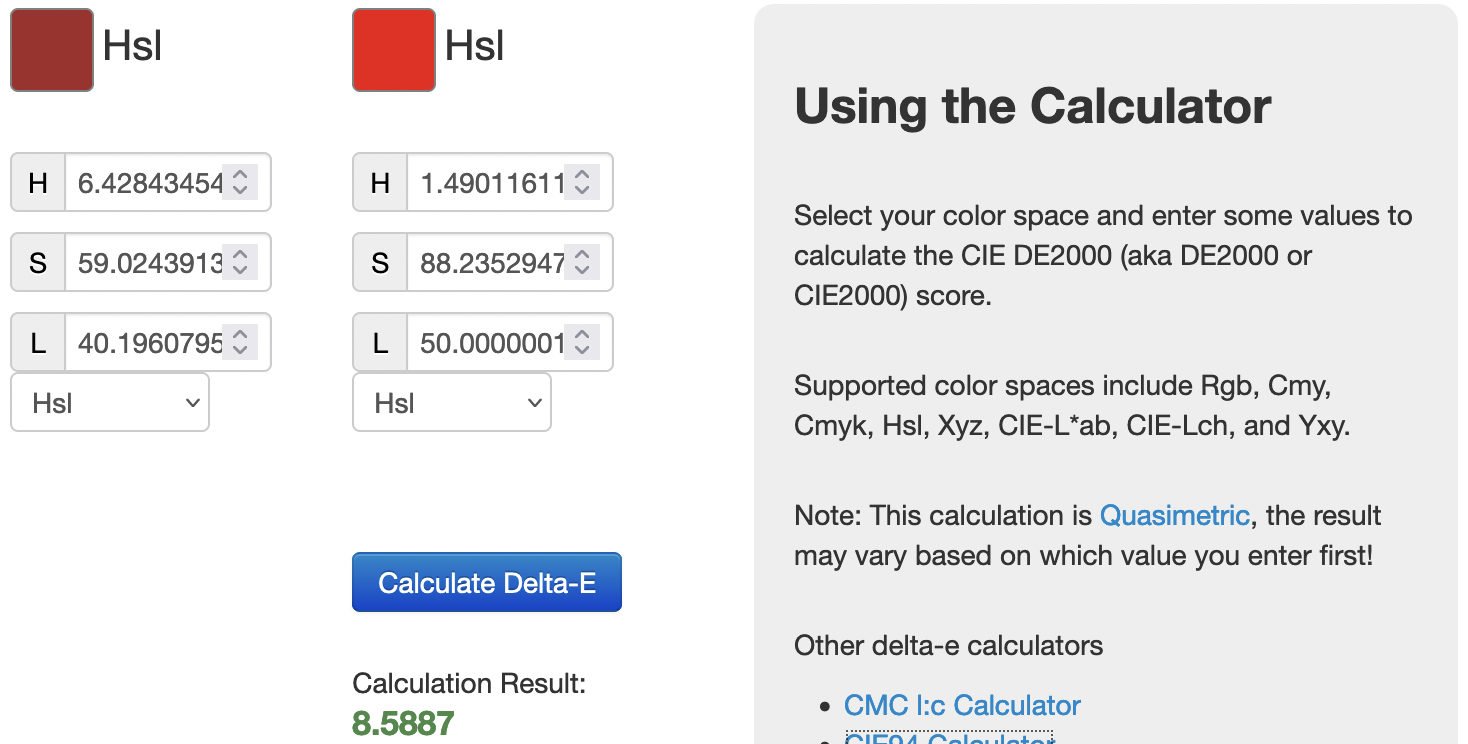
Task: Click the bright red second color swatch
Action: [394, 50]
